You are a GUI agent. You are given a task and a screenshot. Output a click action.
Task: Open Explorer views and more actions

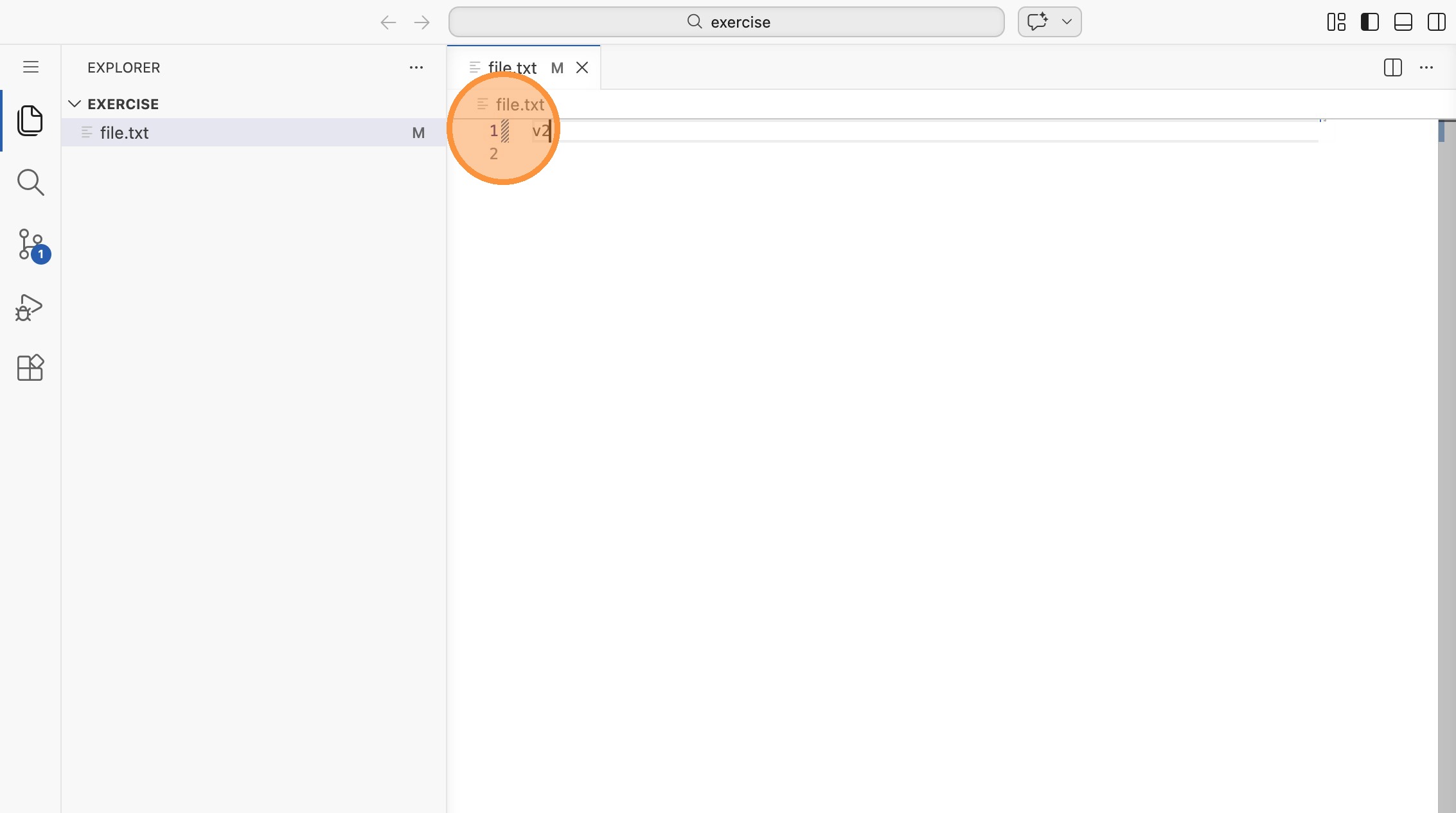click(416, 67)
